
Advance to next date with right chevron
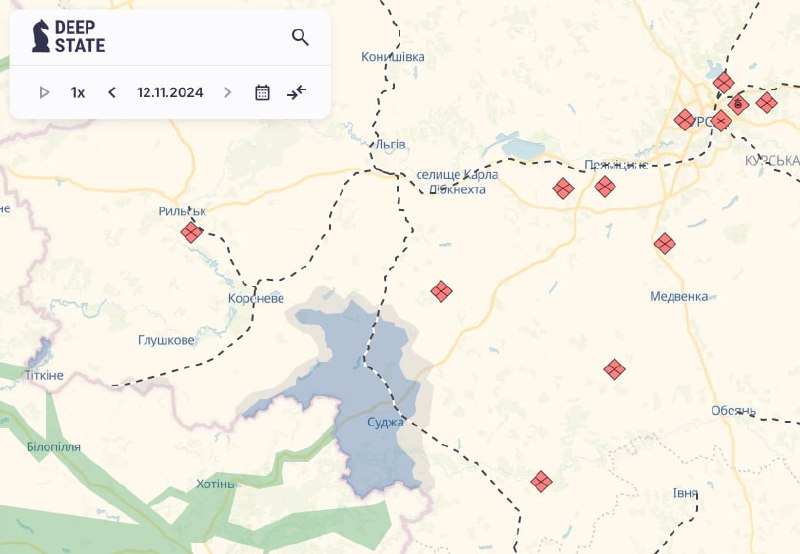click(228, 92)
